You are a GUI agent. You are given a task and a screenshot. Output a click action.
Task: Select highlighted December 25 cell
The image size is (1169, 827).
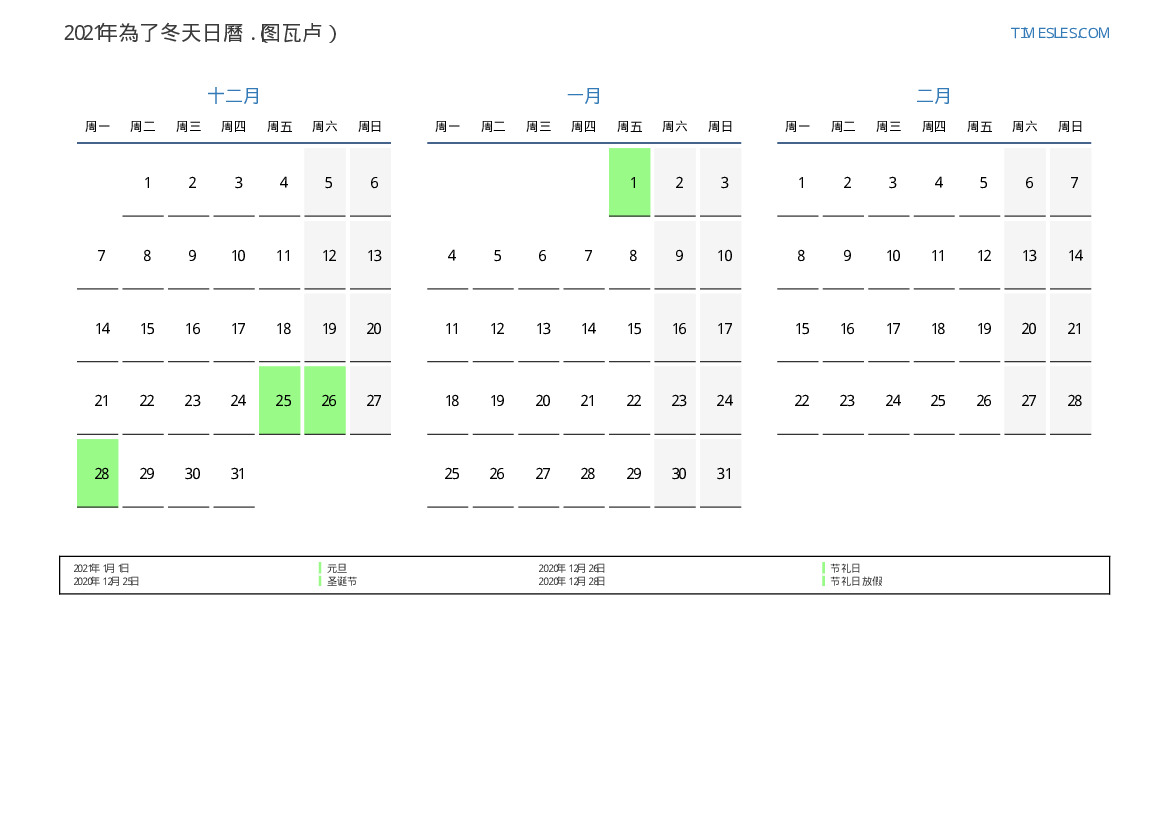(x=283, y=401)
